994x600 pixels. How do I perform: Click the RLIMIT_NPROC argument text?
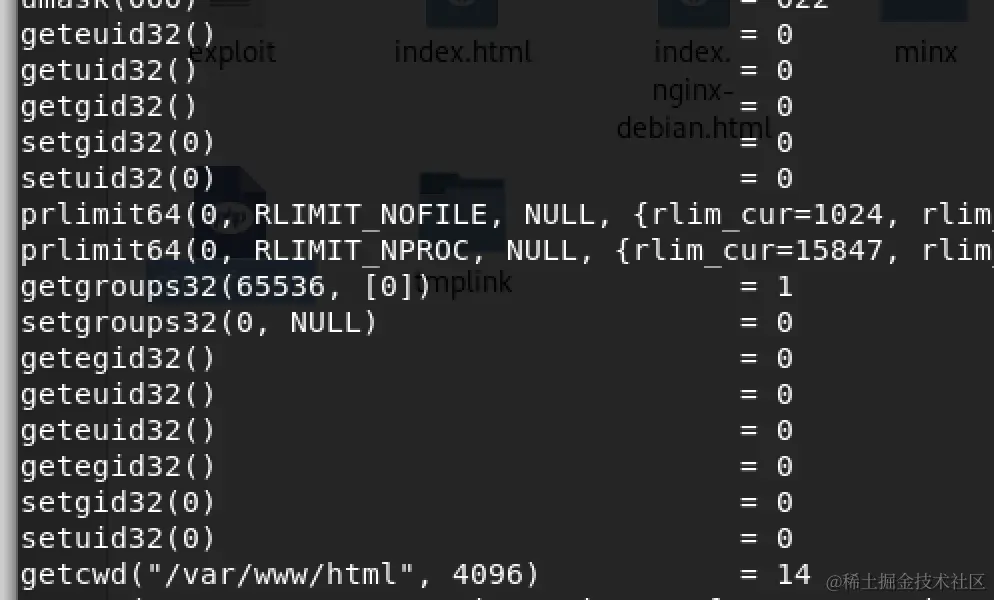point(362,251)
